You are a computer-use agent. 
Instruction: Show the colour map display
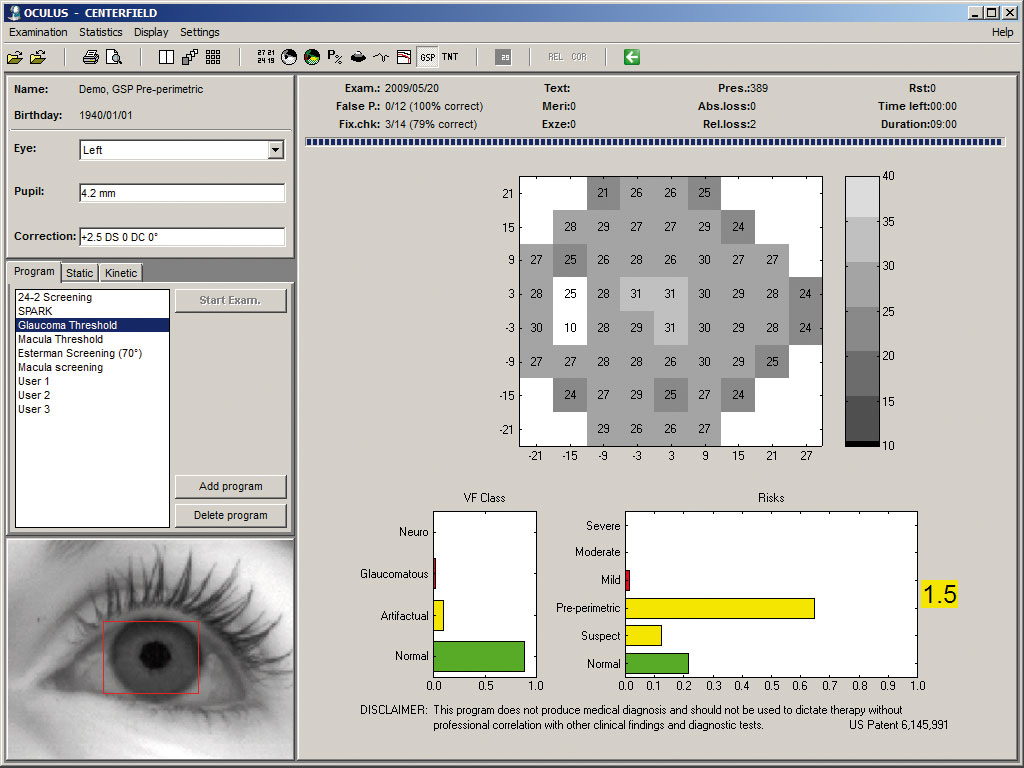pos(312,57)
